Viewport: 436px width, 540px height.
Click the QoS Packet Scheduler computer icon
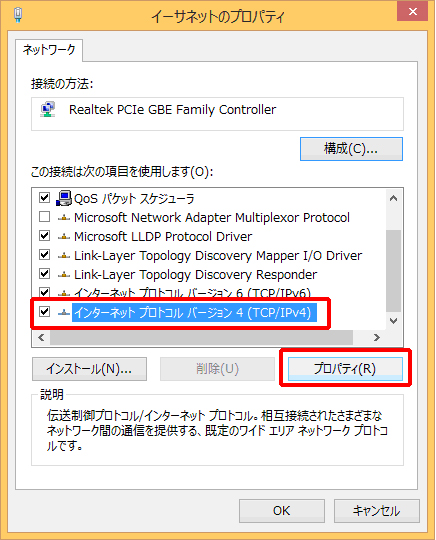click(x=64, y=198)
